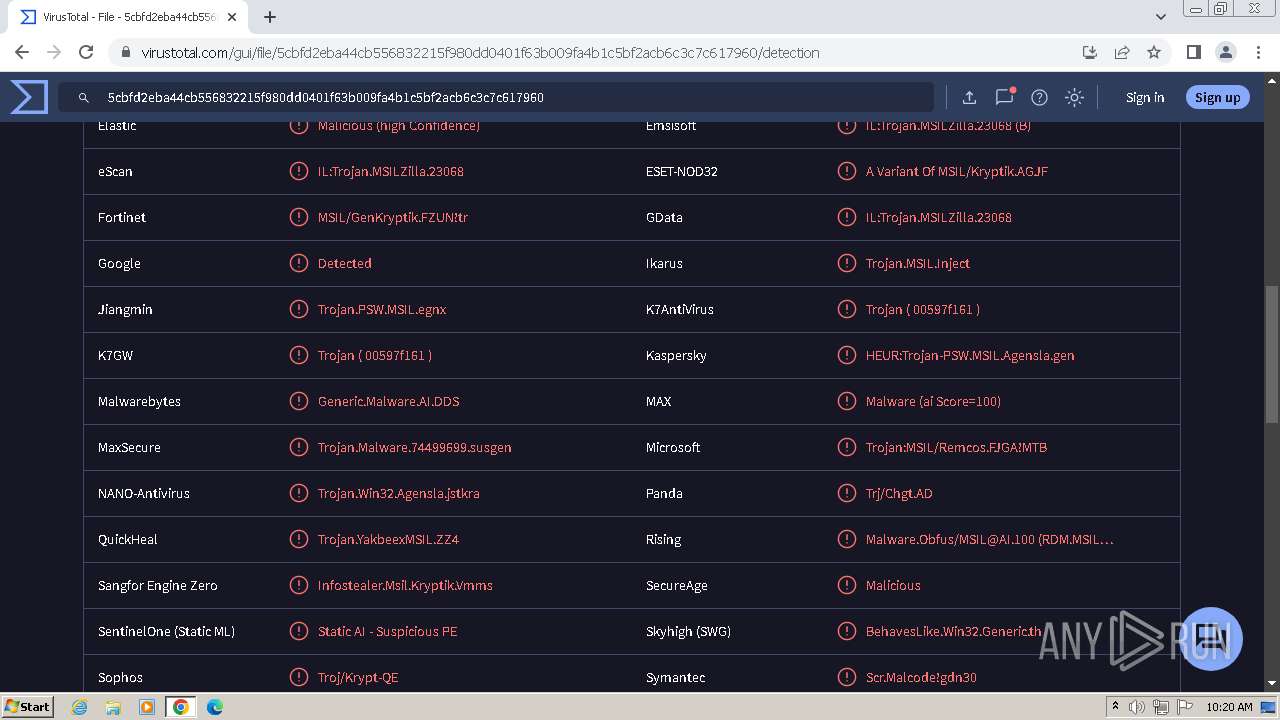Click the Sangfor Engine Zero vendor name
The width and height of the screenshot is (1280, 720).
point(158,585)
